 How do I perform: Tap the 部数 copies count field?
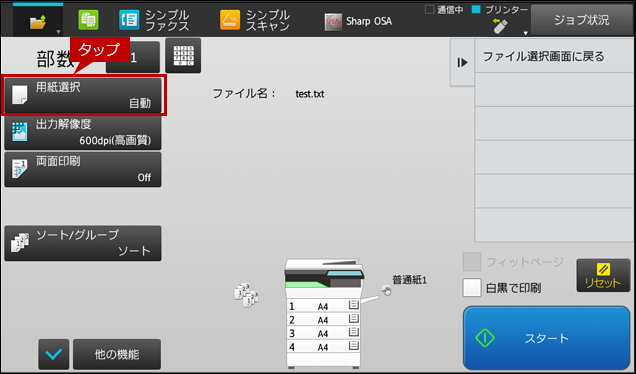[133, 57]
